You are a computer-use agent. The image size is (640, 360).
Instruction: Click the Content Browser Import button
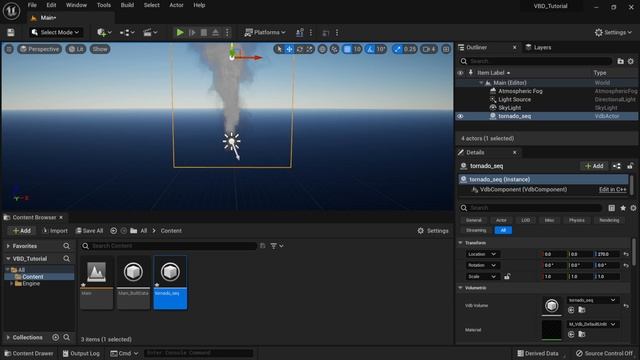55,231
